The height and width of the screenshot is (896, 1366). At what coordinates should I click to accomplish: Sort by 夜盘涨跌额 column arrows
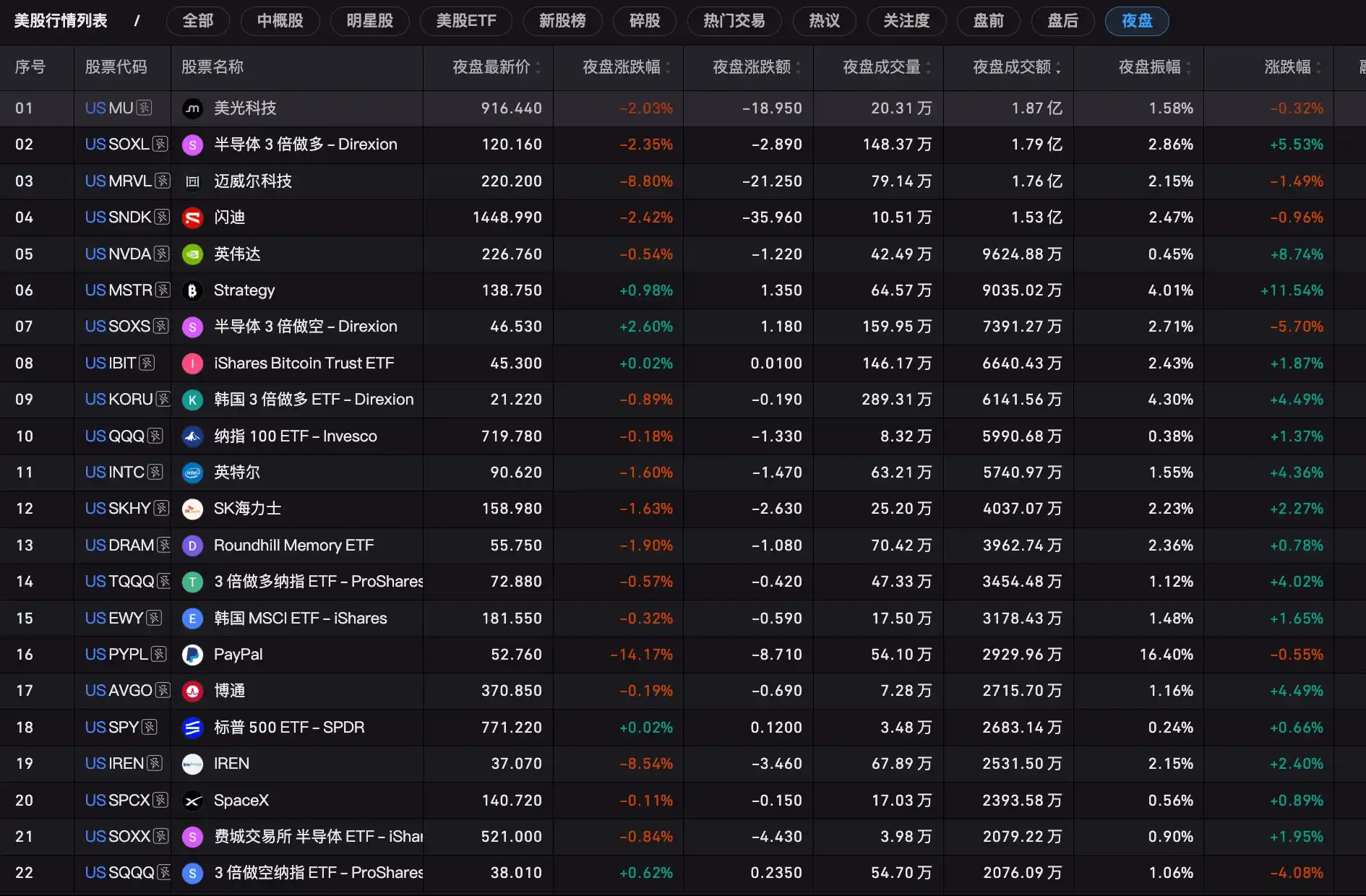point(798,67)
